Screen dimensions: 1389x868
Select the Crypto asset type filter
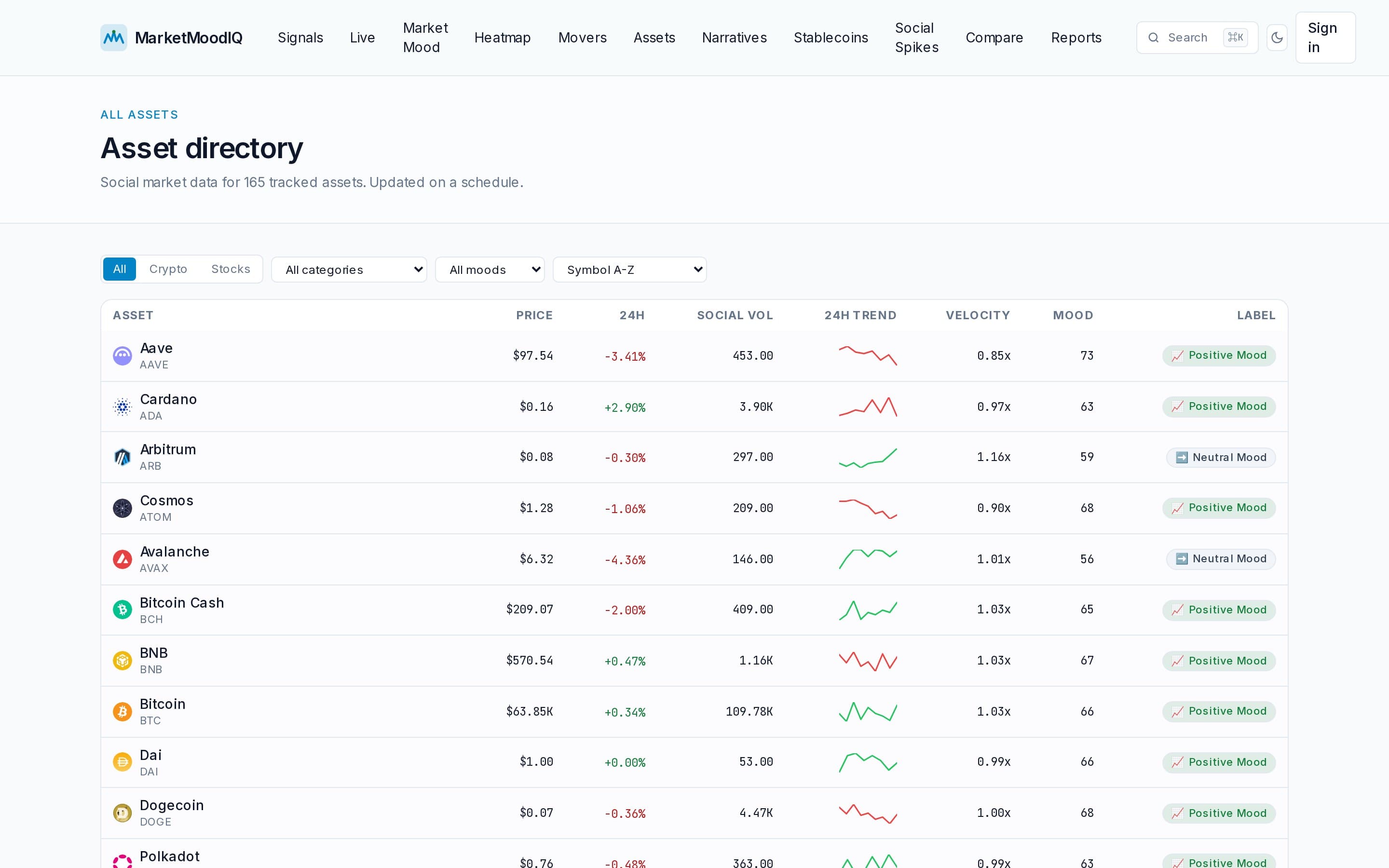coord(168,269)
